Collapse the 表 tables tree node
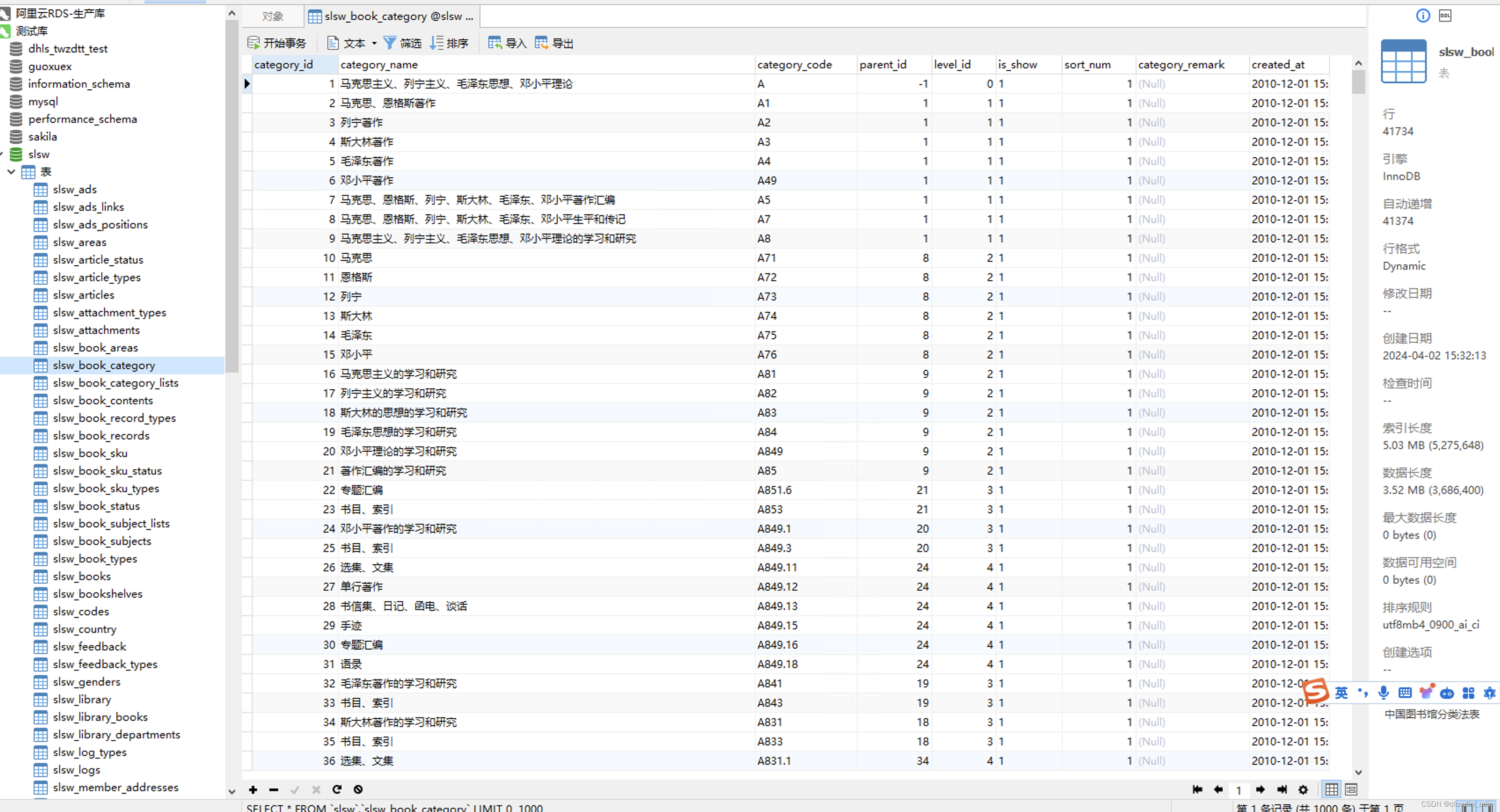The height and width of the screenshot is (812, 1500). tap(11, 172)
